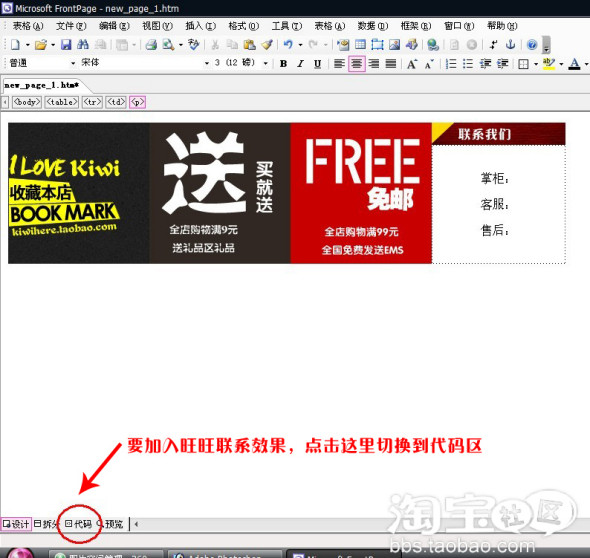Expand the New page dropdown arrow
Screen dimensions: 590x558
[x=27, y=45]
